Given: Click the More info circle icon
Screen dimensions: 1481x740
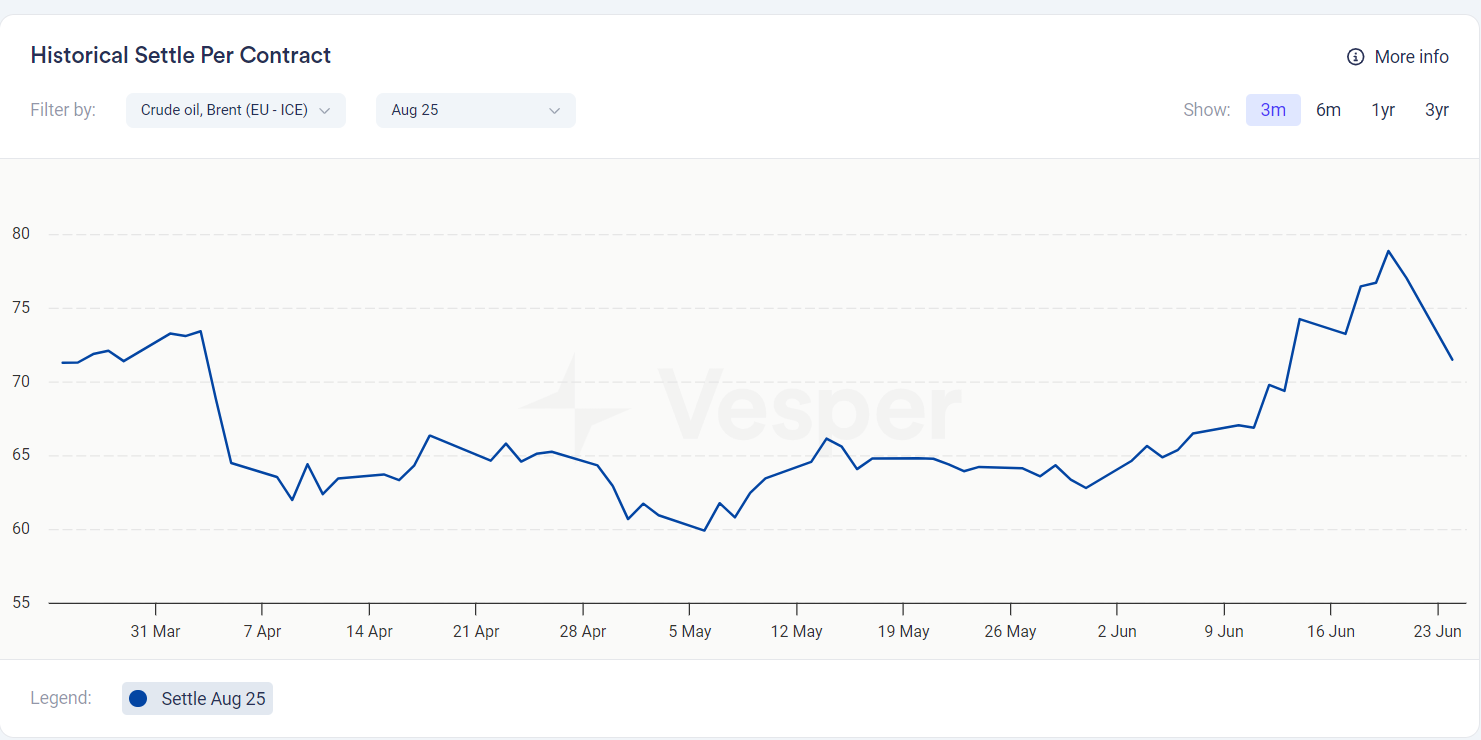Looking at the screenshot, I should tap(1355, 57).
